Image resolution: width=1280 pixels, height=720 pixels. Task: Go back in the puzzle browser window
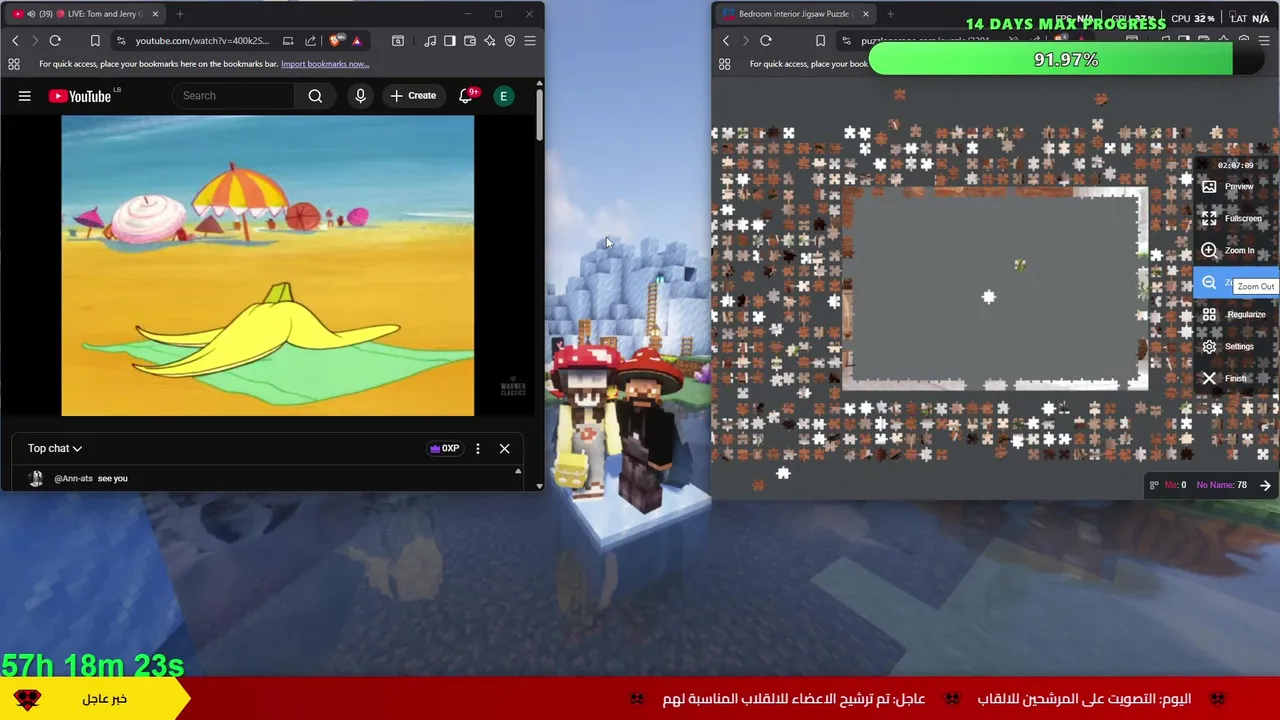tap(726, 41)
